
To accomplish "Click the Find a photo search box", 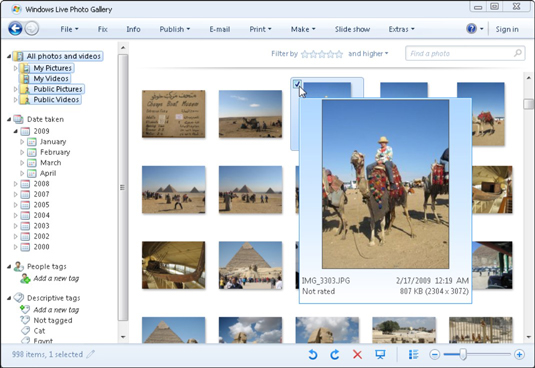I will click(x=465, y=54).
